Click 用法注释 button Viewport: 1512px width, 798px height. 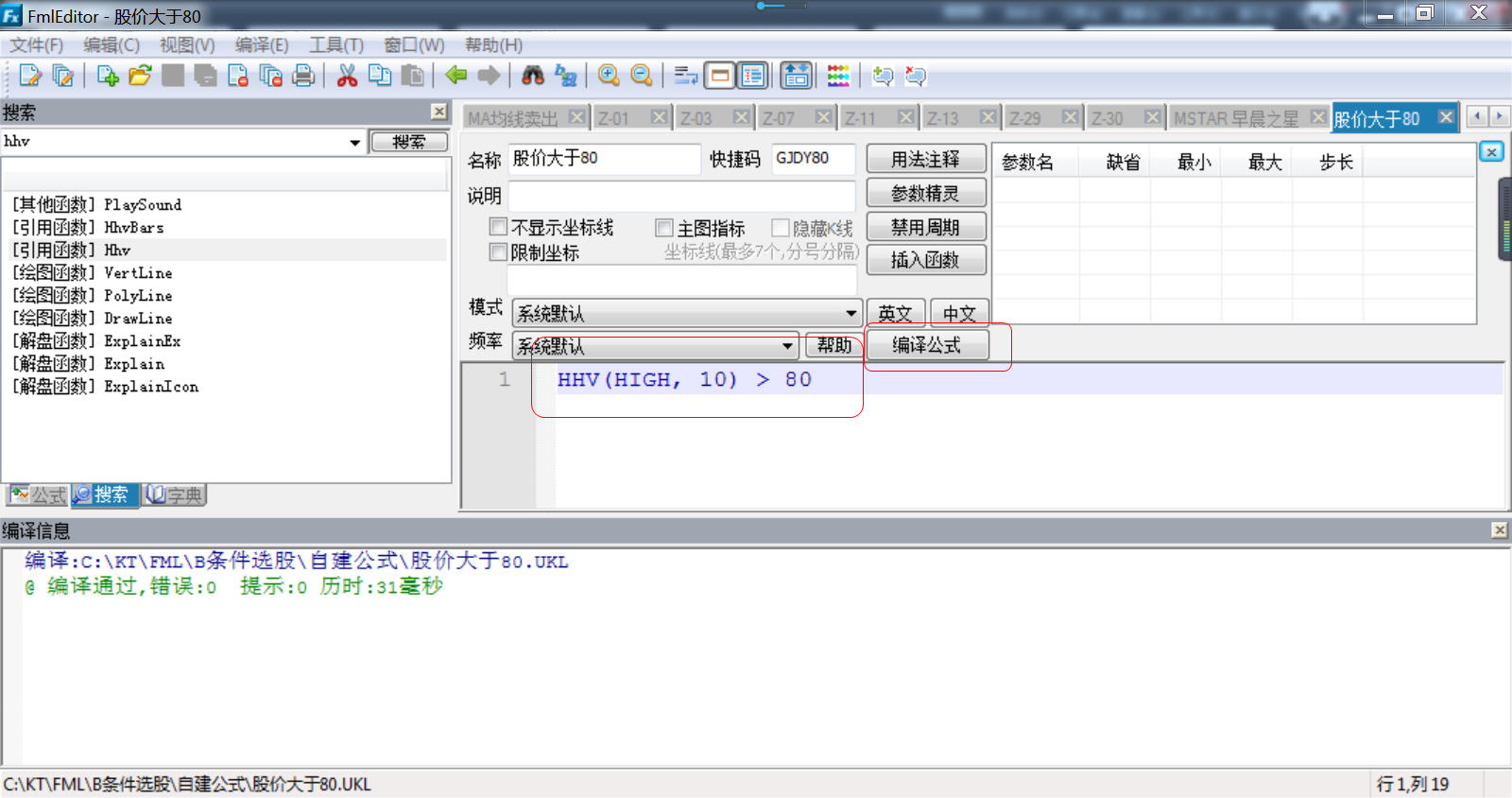[925, 159]
